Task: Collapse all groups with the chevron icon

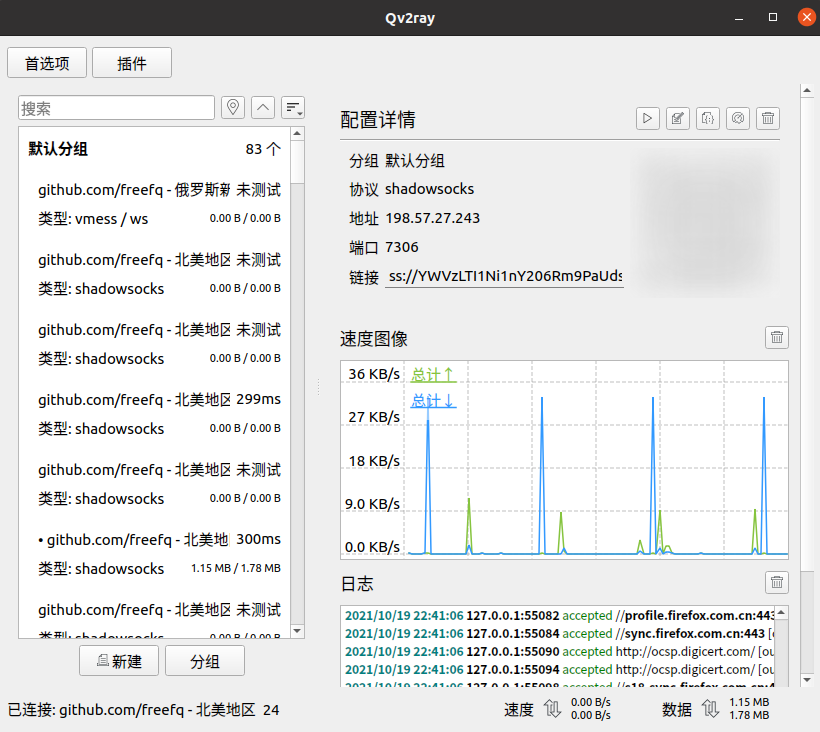Action: pos(262,107)
